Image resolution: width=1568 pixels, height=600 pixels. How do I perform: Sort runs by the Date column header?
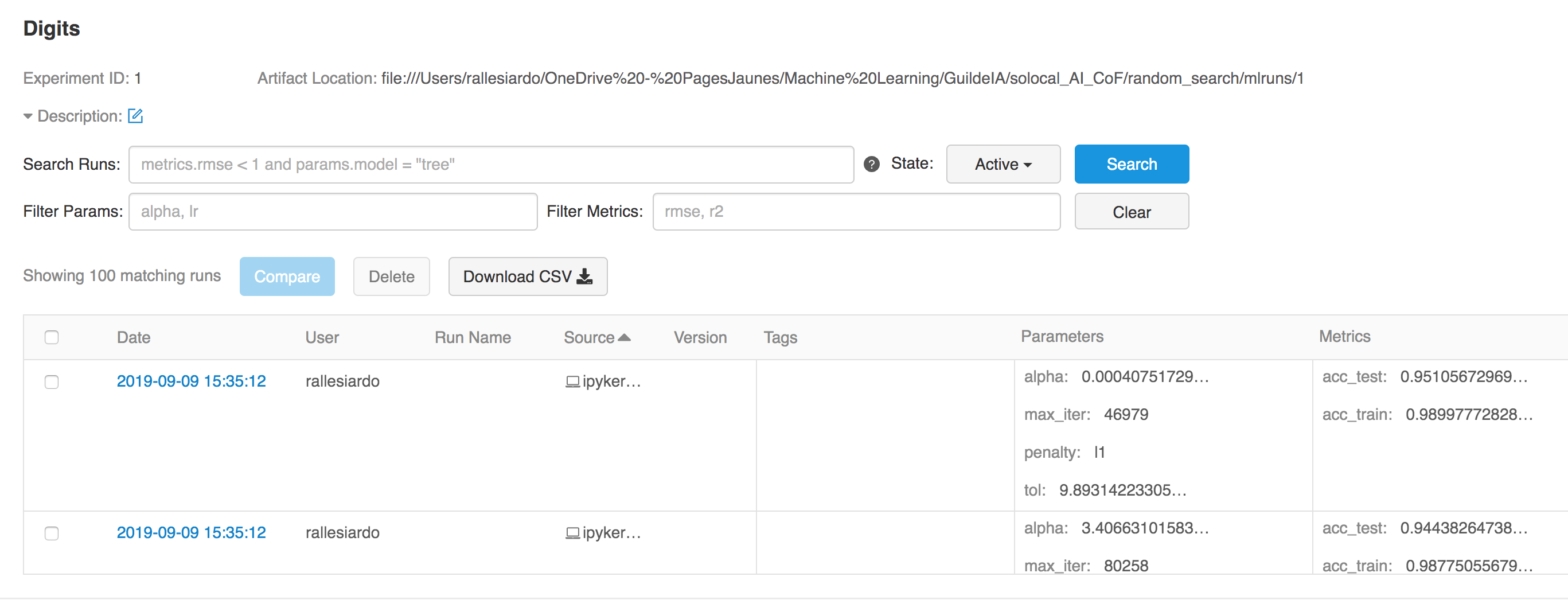(133, 337)
